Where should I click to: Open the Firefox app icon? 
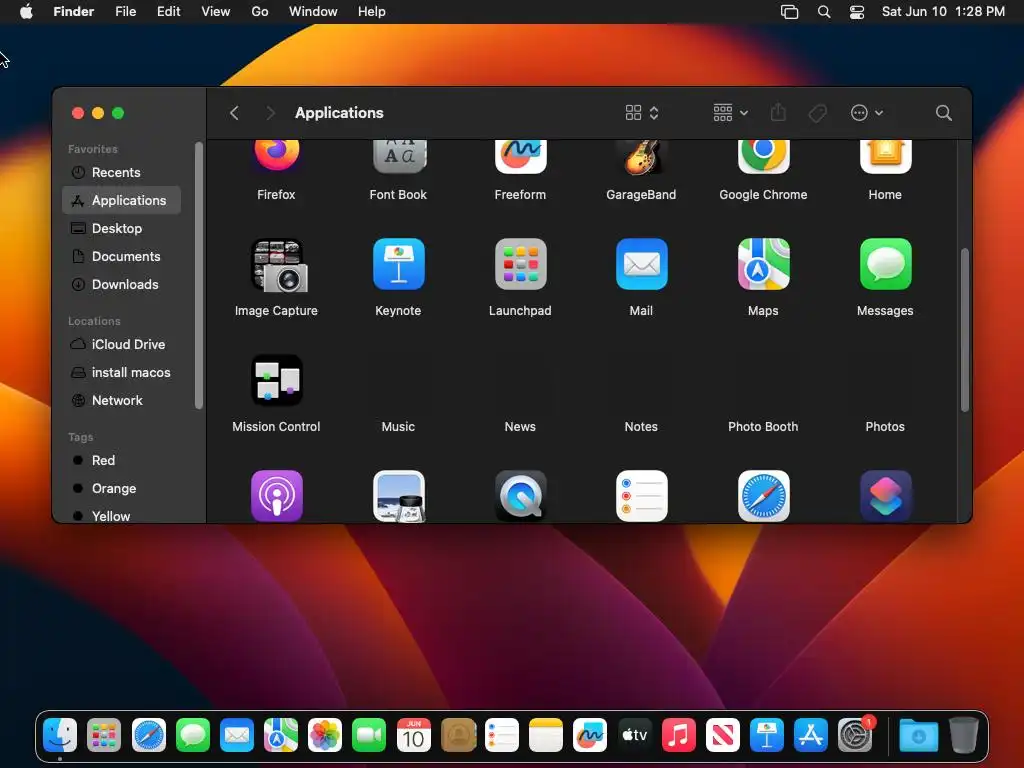tap(276, 155)
